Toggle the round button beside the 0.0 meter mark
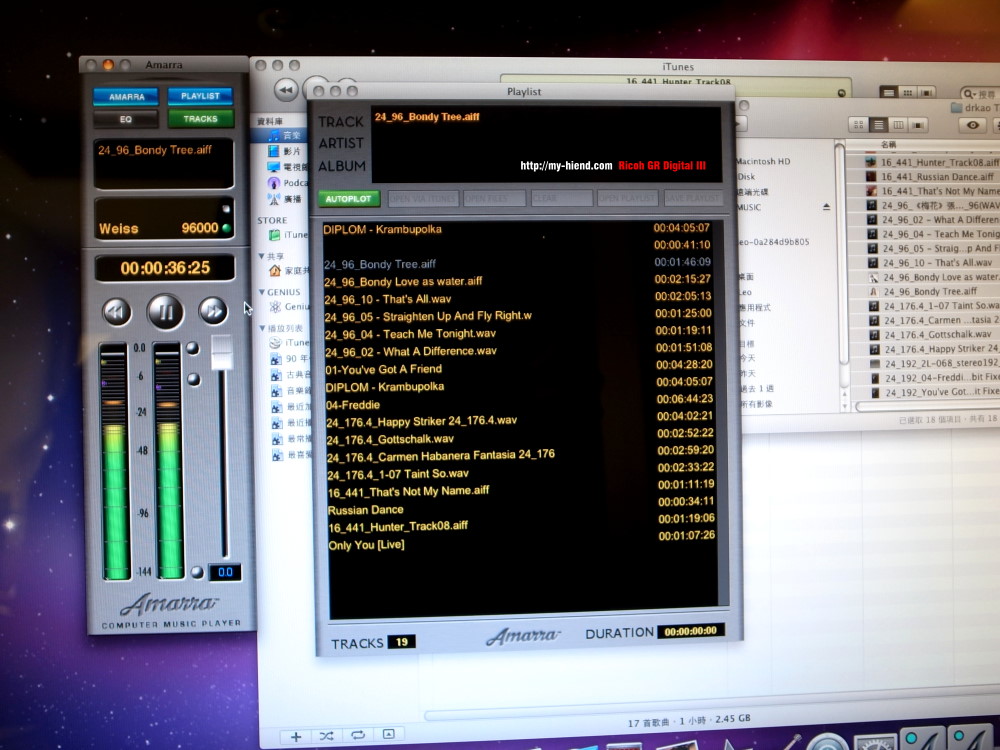Viewport: 1000px width, 750px height. point(193,348)
